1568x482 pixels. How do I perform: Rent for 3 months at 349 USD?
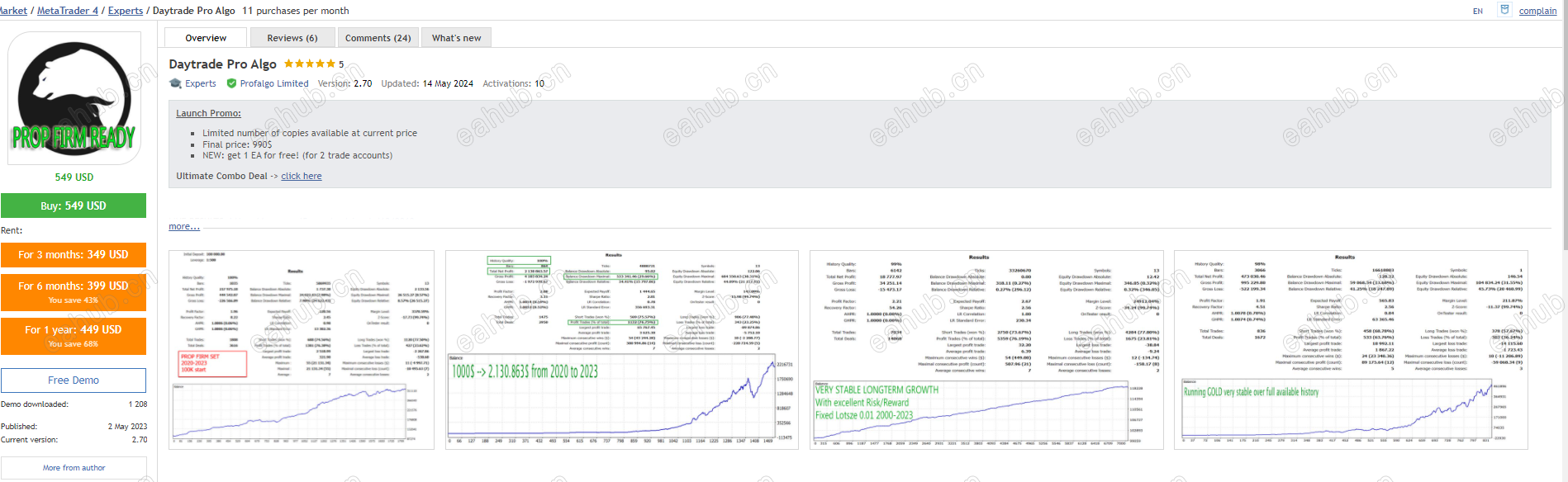pos(74,255)
